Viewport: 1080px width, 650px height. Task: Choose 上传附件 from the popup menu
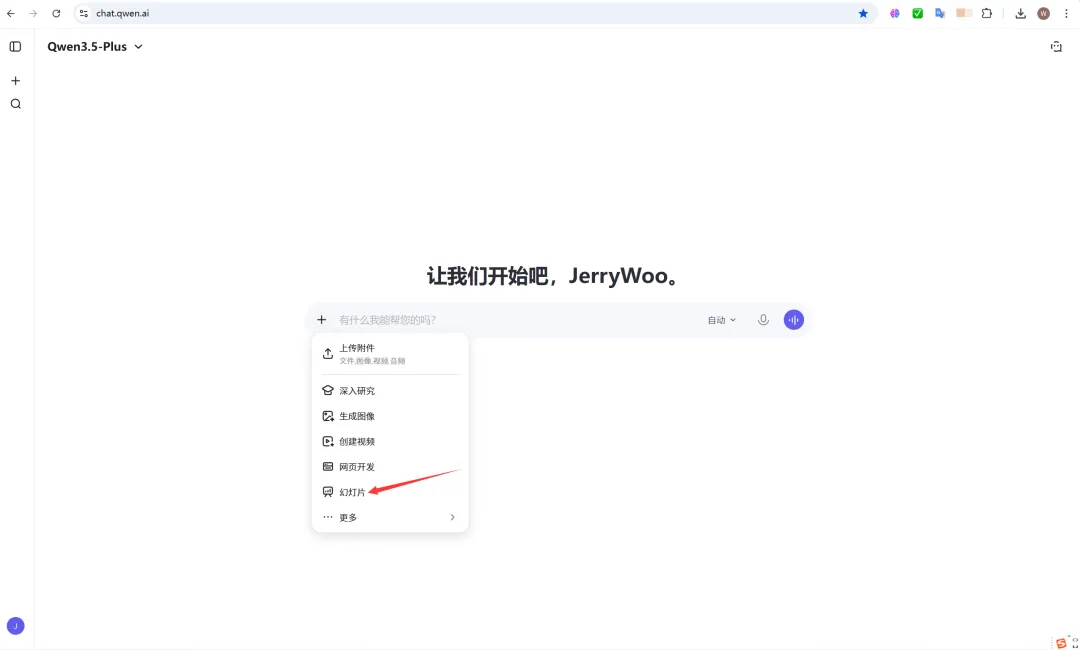390,354
